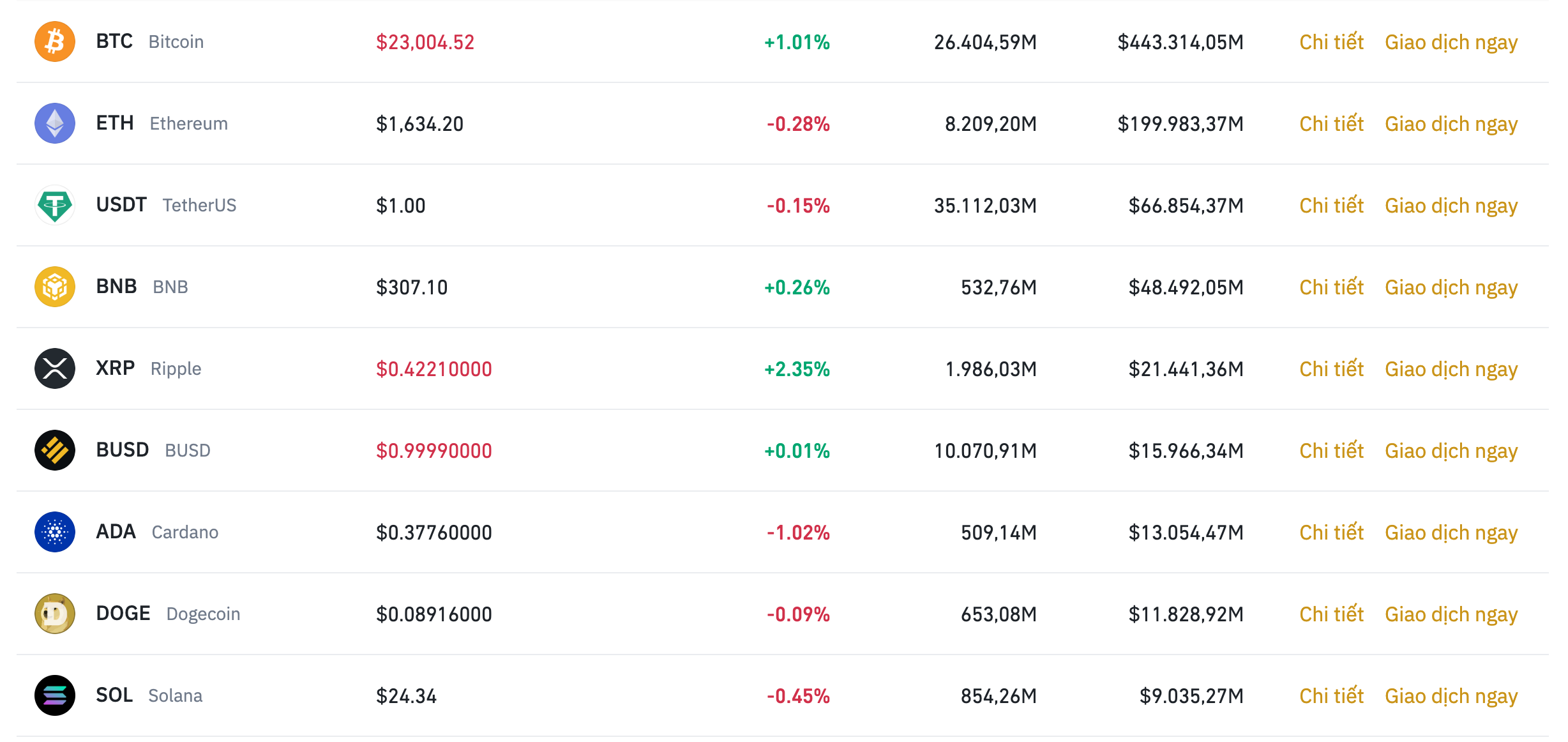Select the SOL ticker symbol
The image size is (1568, 742).
(114, 695)
